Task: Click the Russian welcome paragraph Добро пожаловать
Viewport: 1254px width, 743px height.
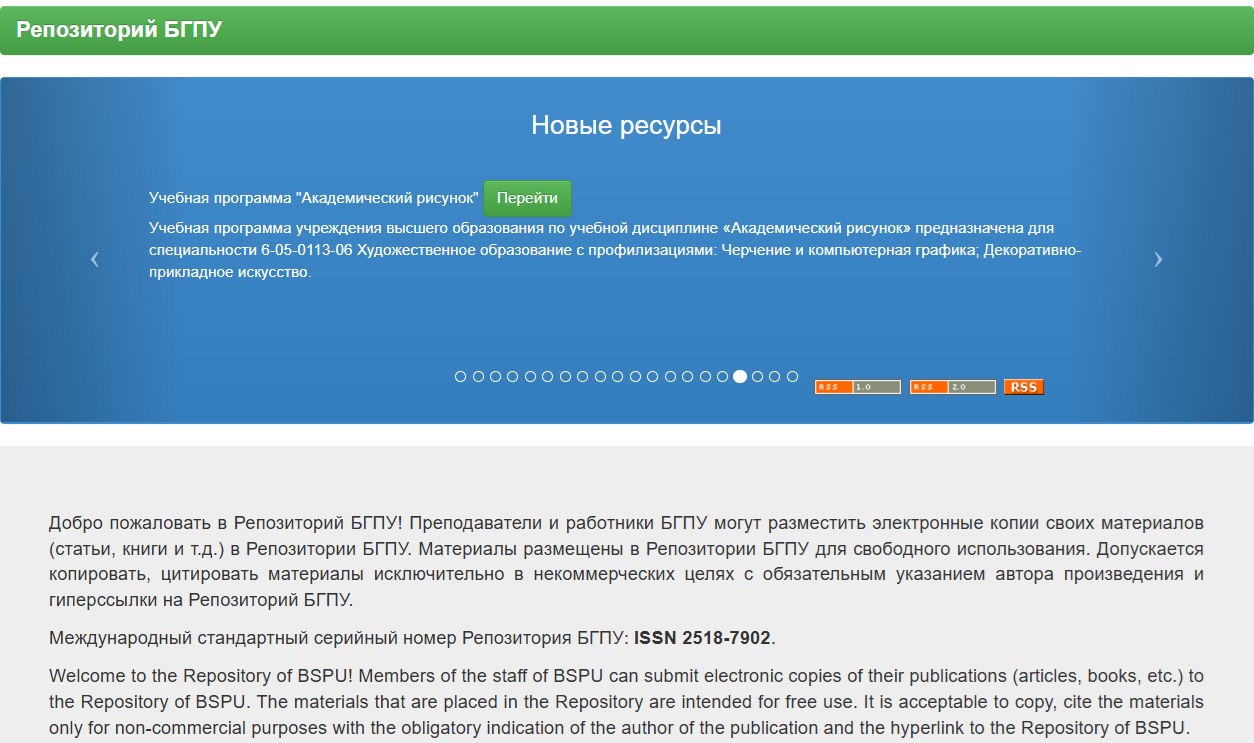Action: (626, 562)
